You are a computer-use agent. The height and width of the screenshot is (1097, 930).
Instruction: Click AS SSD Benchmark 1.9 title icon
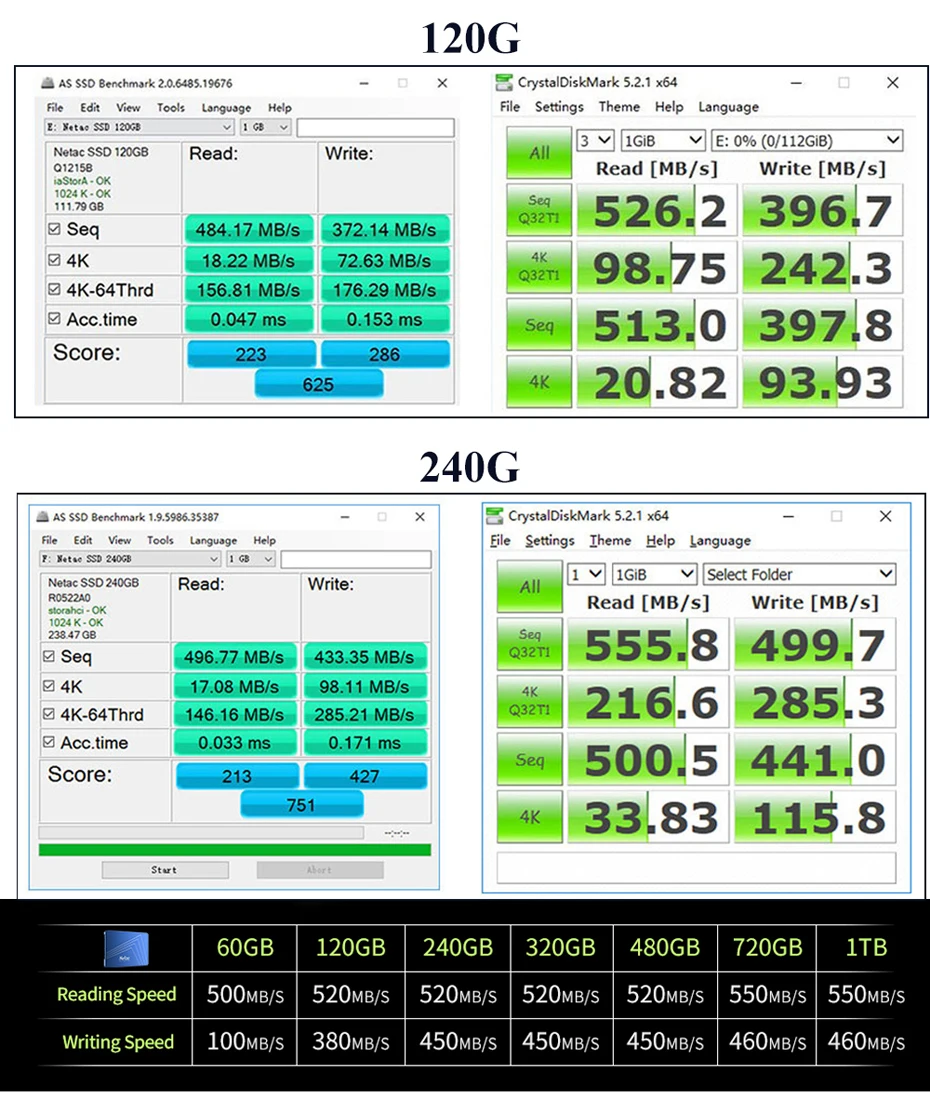point(43,517)
